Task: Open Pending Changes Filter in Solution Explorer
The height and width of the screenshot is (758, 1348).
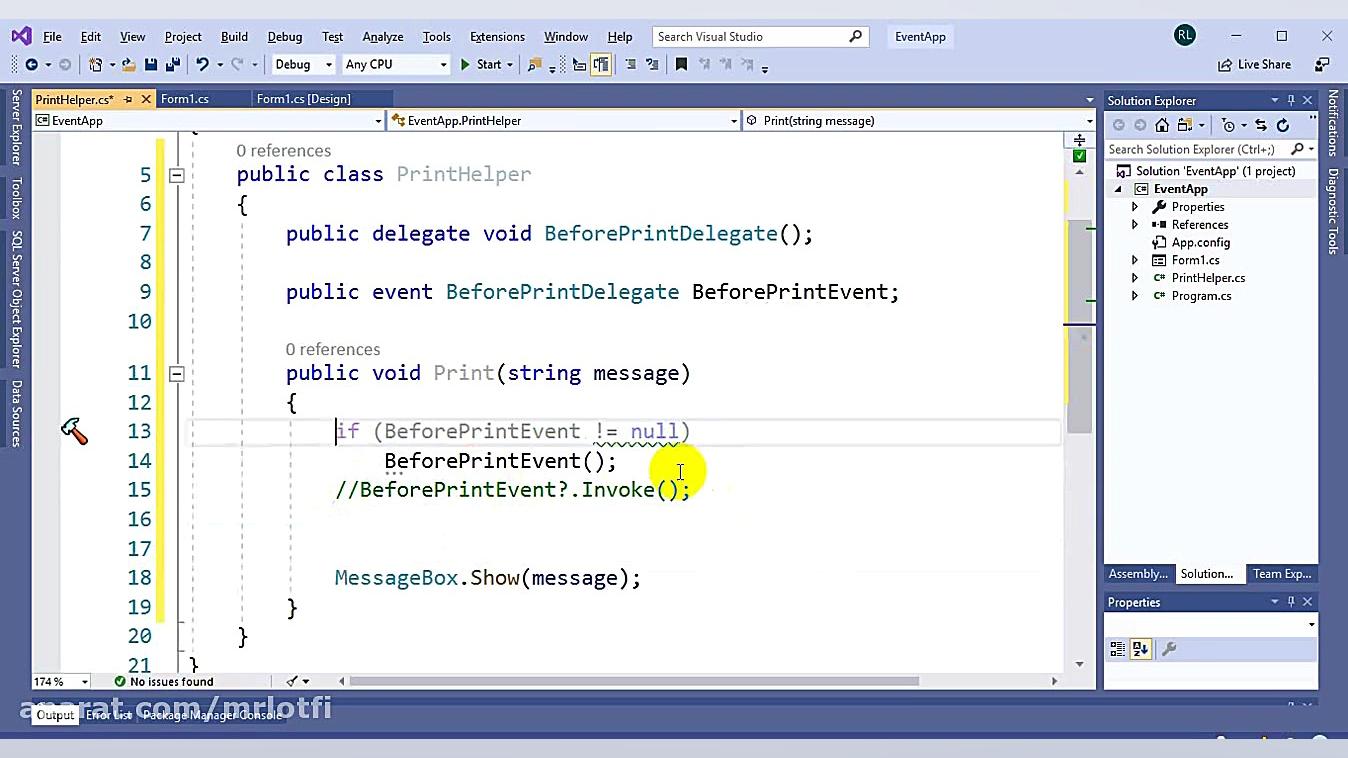Action: point(1229,125)
